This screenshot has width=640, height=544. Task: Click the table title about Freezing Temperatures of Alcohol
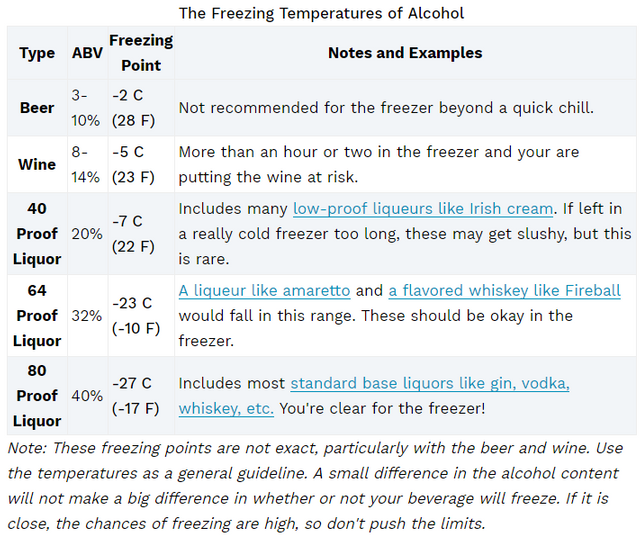(x=321, y=13)
